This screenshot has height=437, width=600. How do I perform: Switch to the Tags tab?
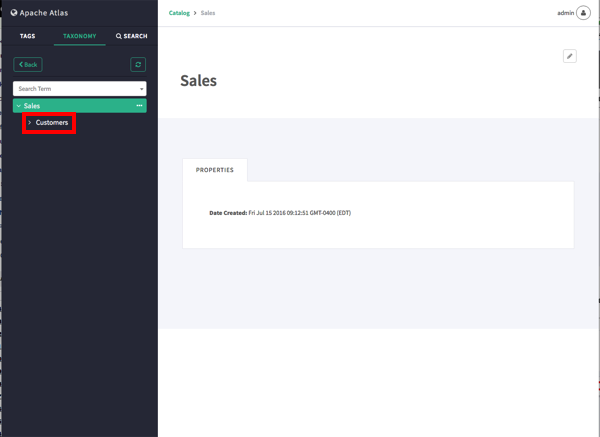click(27, 36)
